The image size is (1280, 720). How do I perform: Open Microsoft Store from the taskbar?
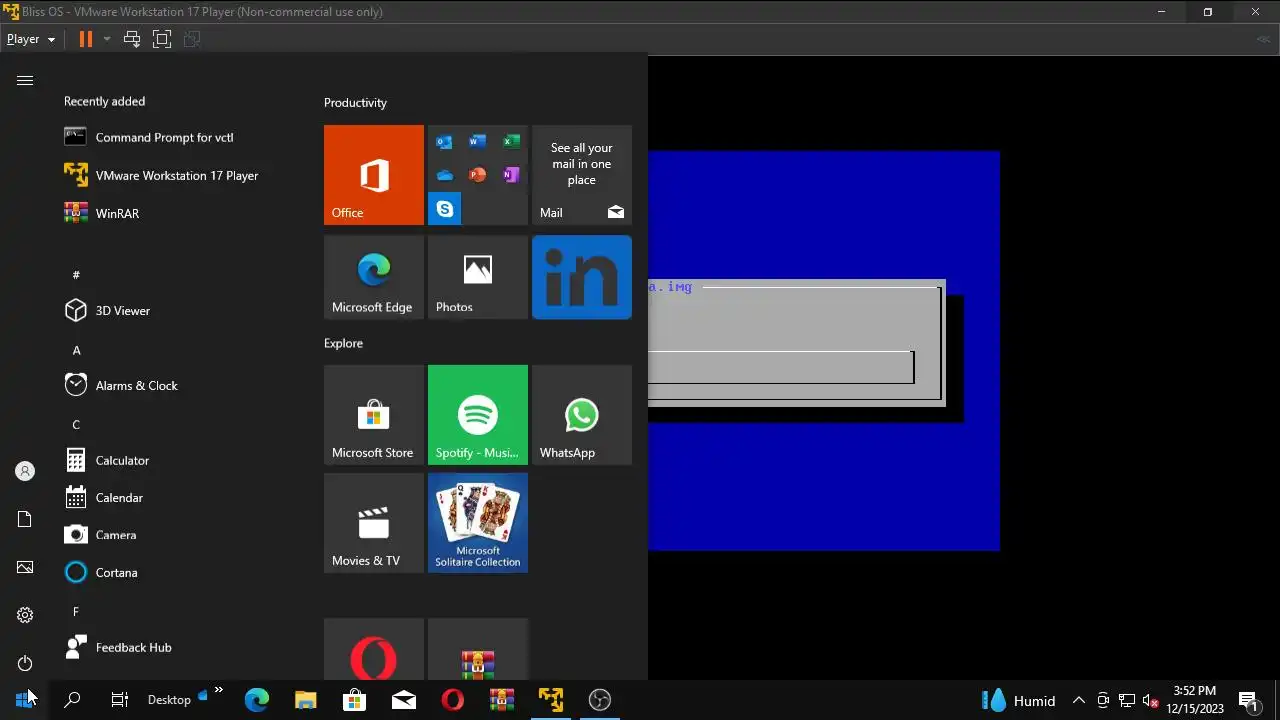(355, 700)
